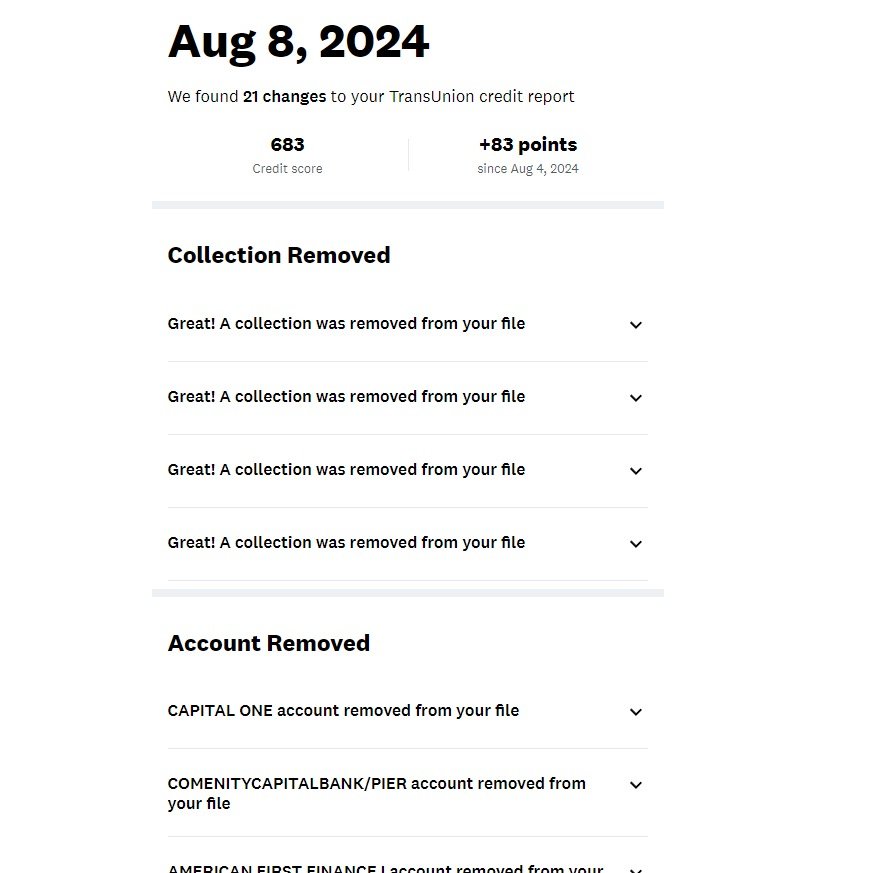Click the AMERICAN FIRST FINANCE chevron icon
This screenshot has height=873, width=874.
pos(635,868)
